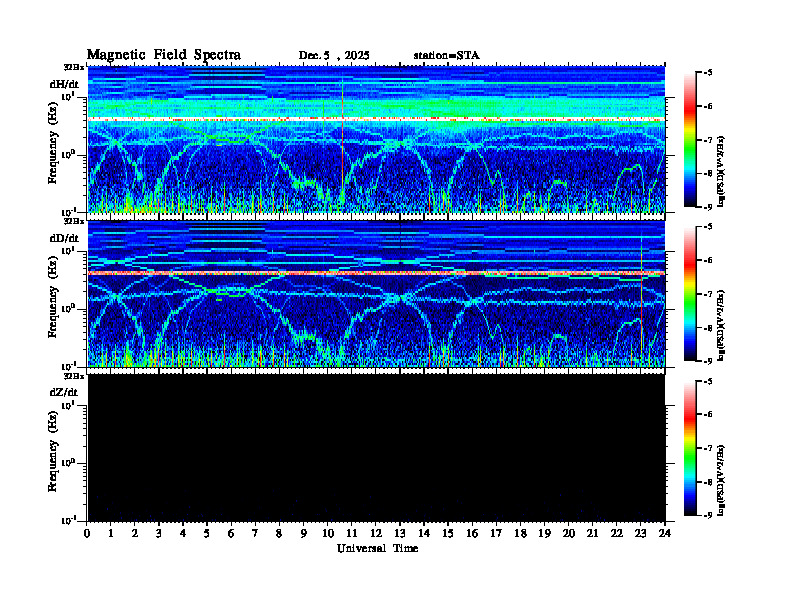
Task: Click the -7 tick on dD/dt color bar
Action: pos(708,294)
